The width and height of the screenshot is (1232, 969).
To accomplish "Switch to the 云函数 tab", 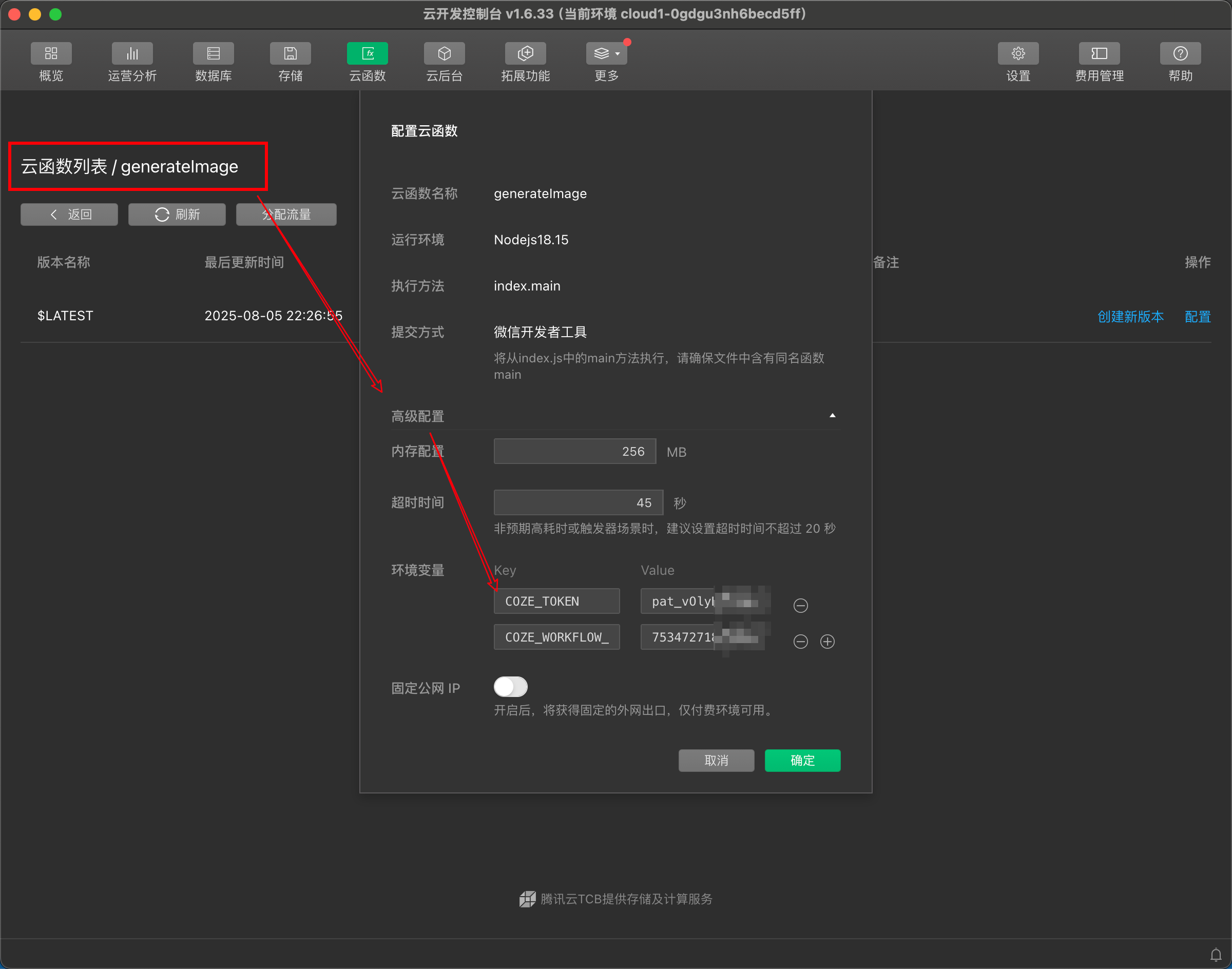I will coord(367,54).
